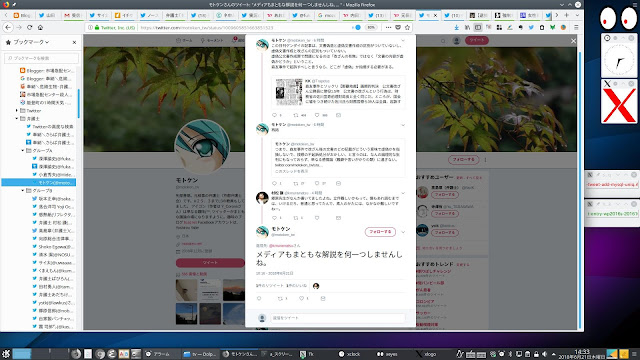
Task: Open a new browser tab with plus
Action: point(567,15)
